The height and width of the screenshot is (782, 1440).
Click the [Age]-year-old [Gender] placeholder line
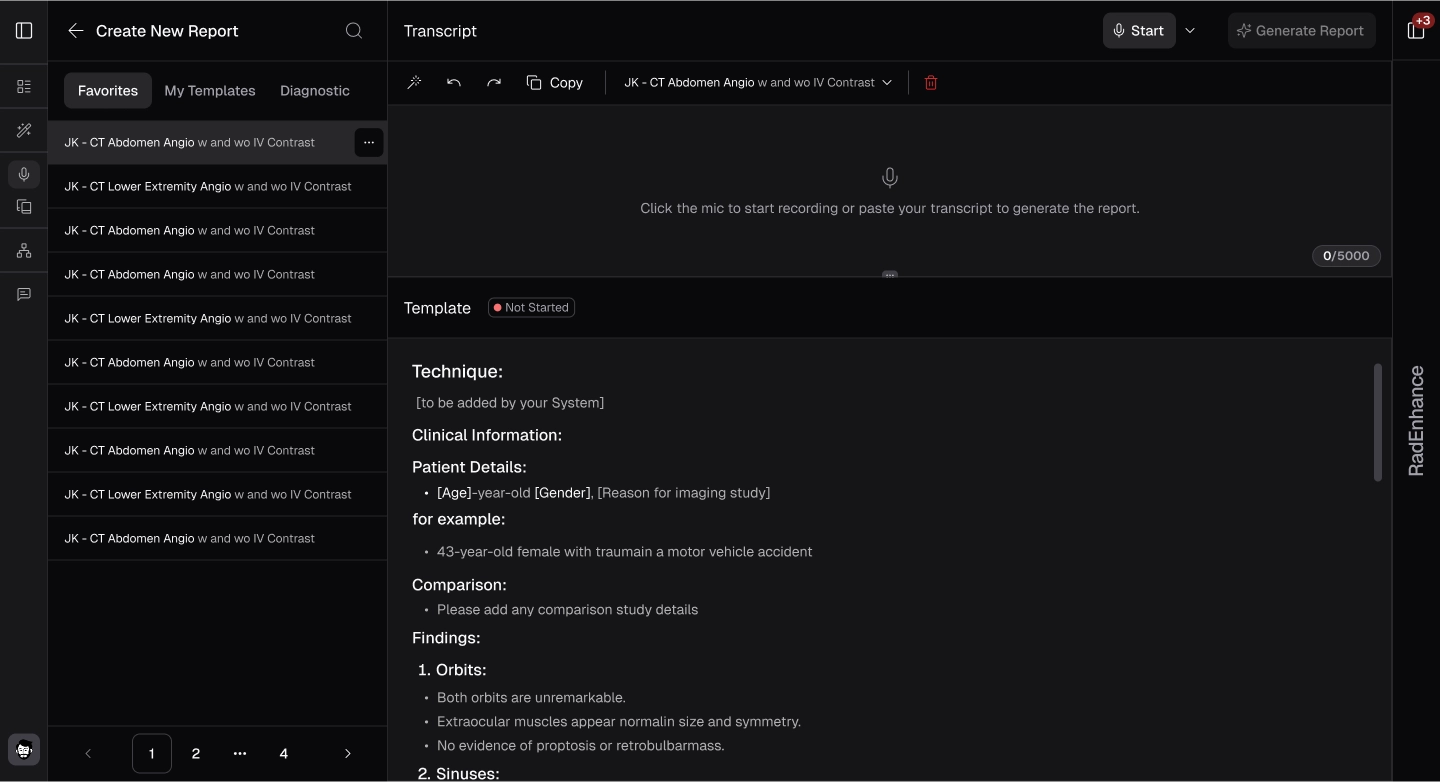pos(603,493)
